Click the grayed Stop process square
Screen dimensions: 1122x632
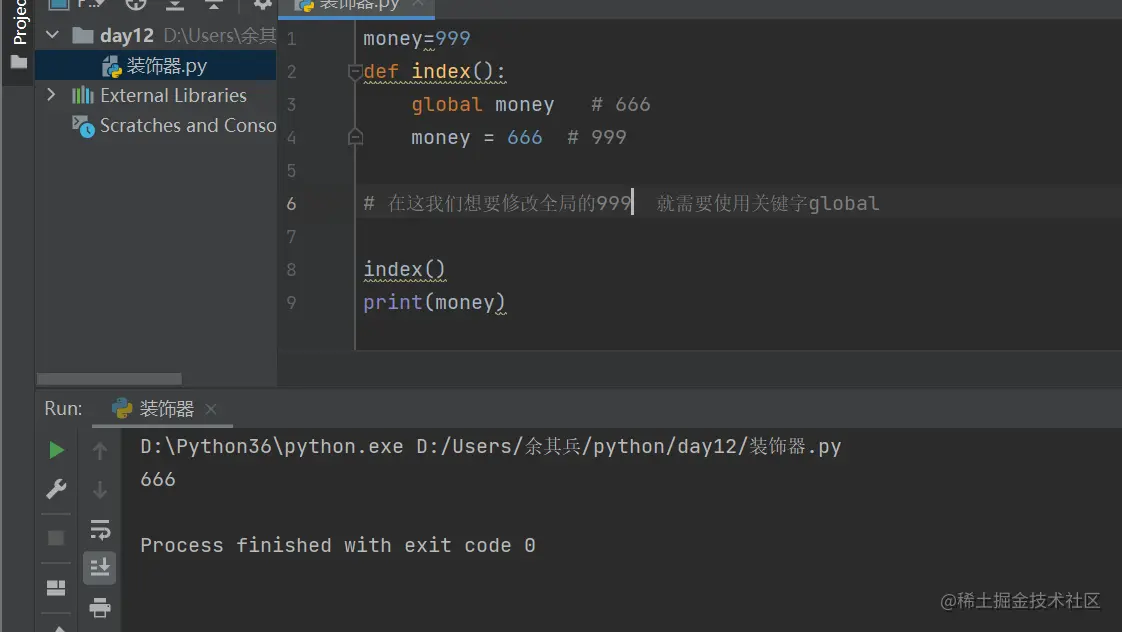[56, 538]
